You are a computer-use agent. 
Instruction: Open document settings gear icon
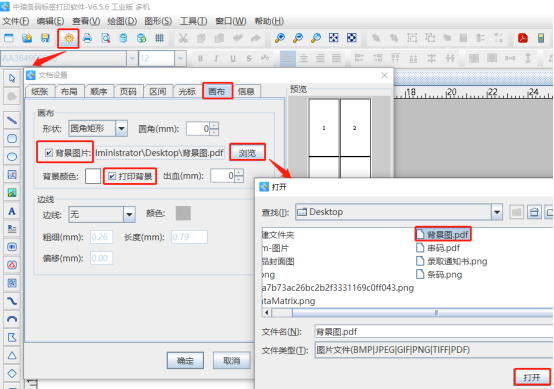point(69,38)
